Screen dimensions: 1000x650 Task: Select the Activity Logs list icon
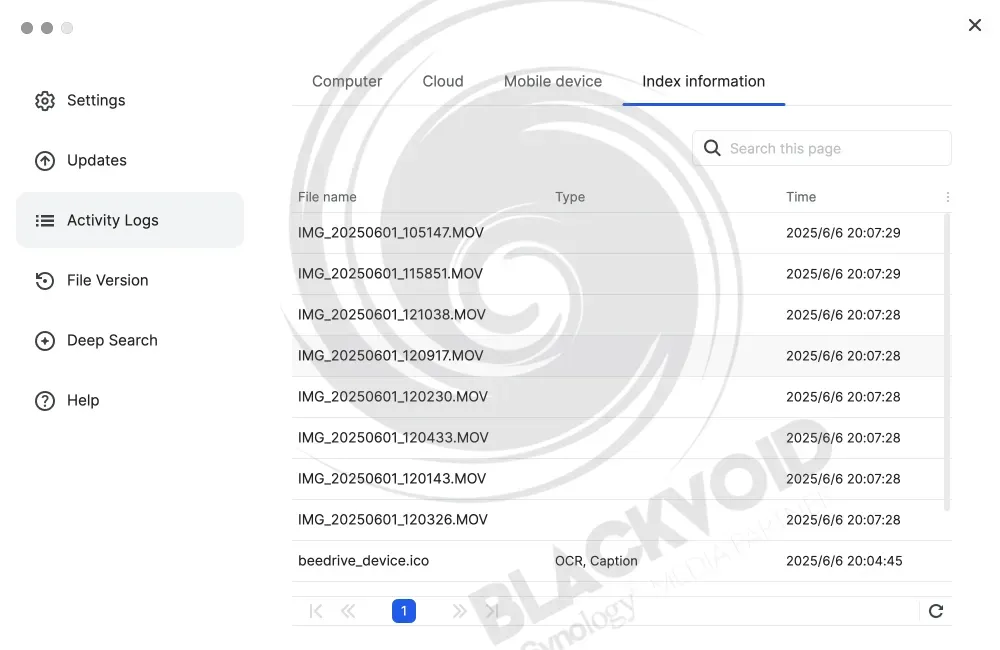45,221
